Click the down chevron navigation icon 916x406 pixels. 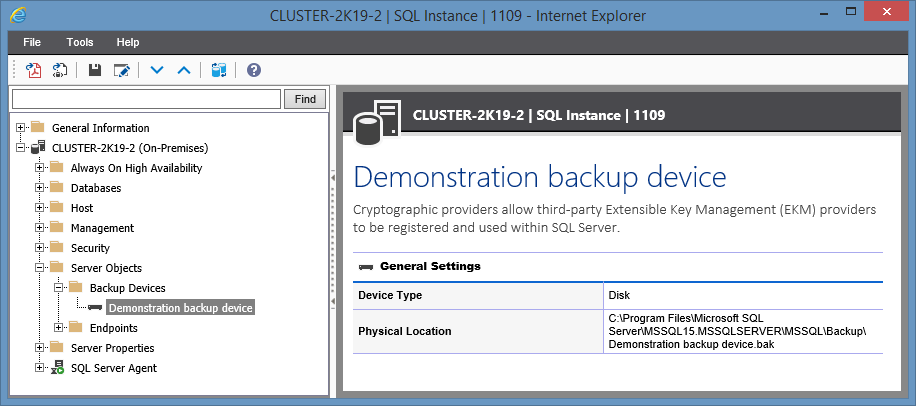(157, 71)
